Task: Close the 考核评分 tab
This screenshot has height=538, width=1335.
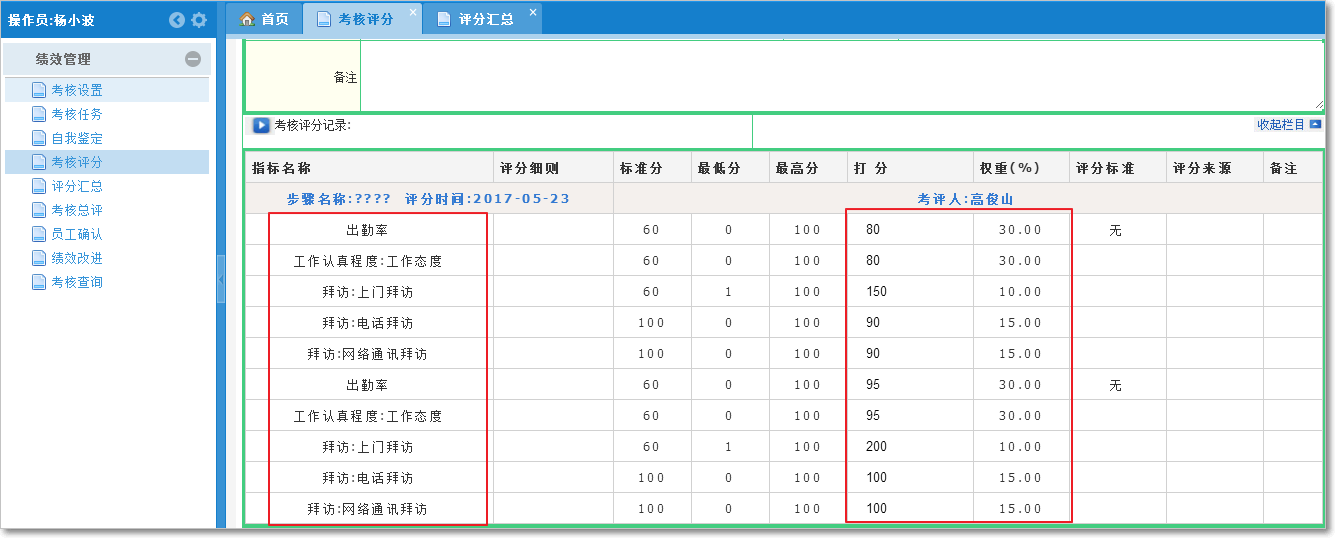Action: [413, 12]
